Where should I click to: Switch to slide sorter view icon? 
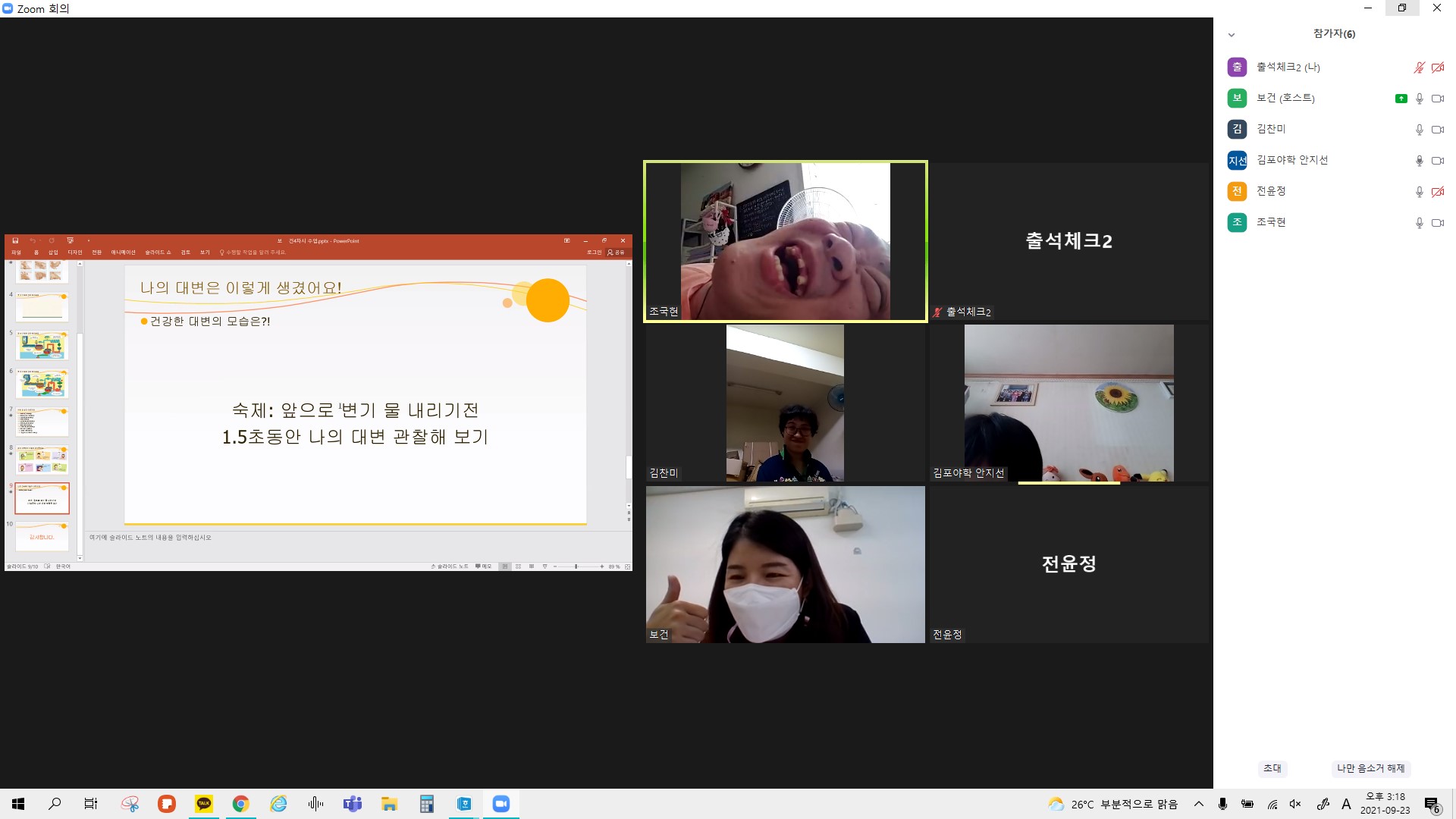tap(518, 566)
